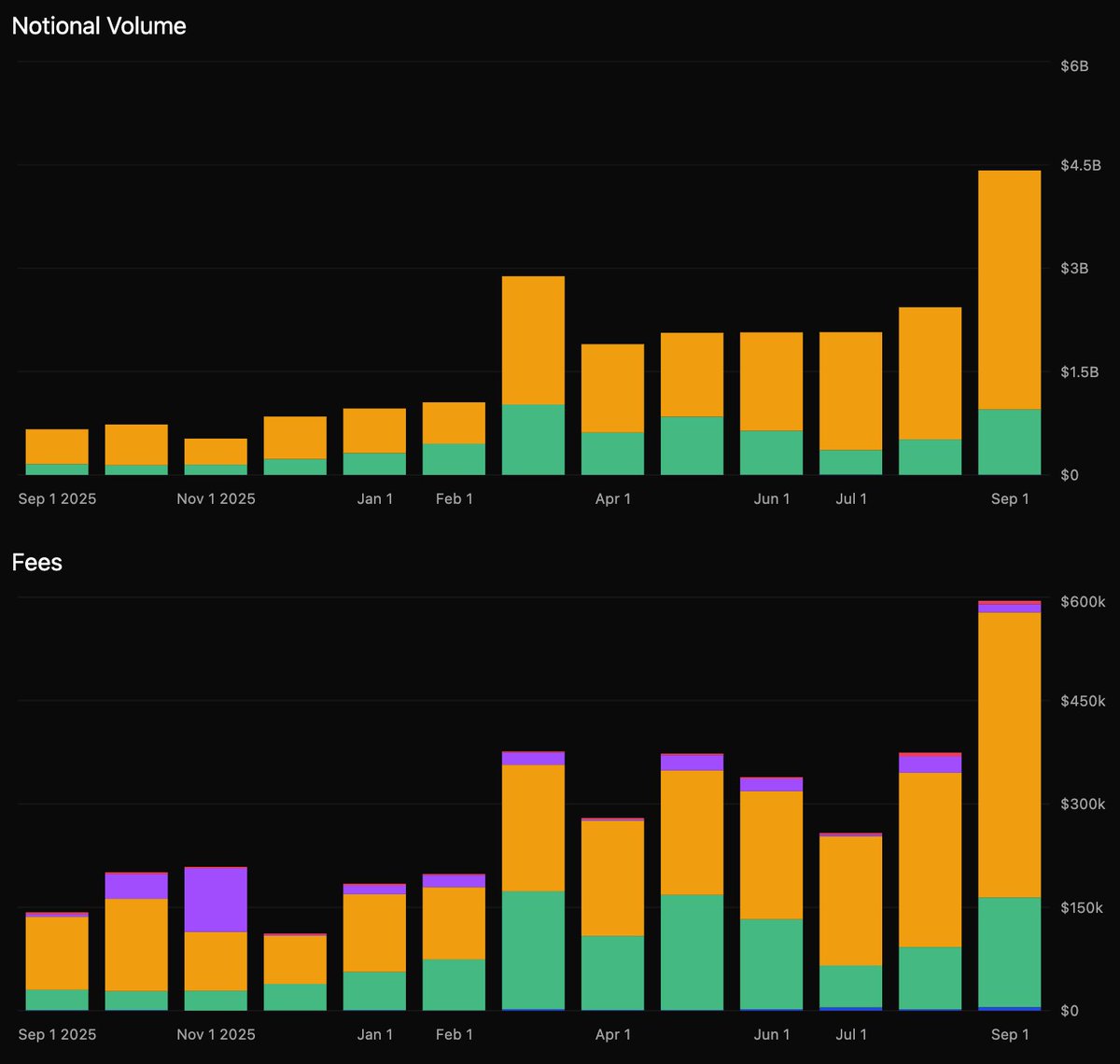The height and width of the screenshot is (1064, 1120).
Task: Click "$0" label on Fees axis
Action: click(x=1070, y=1011)
